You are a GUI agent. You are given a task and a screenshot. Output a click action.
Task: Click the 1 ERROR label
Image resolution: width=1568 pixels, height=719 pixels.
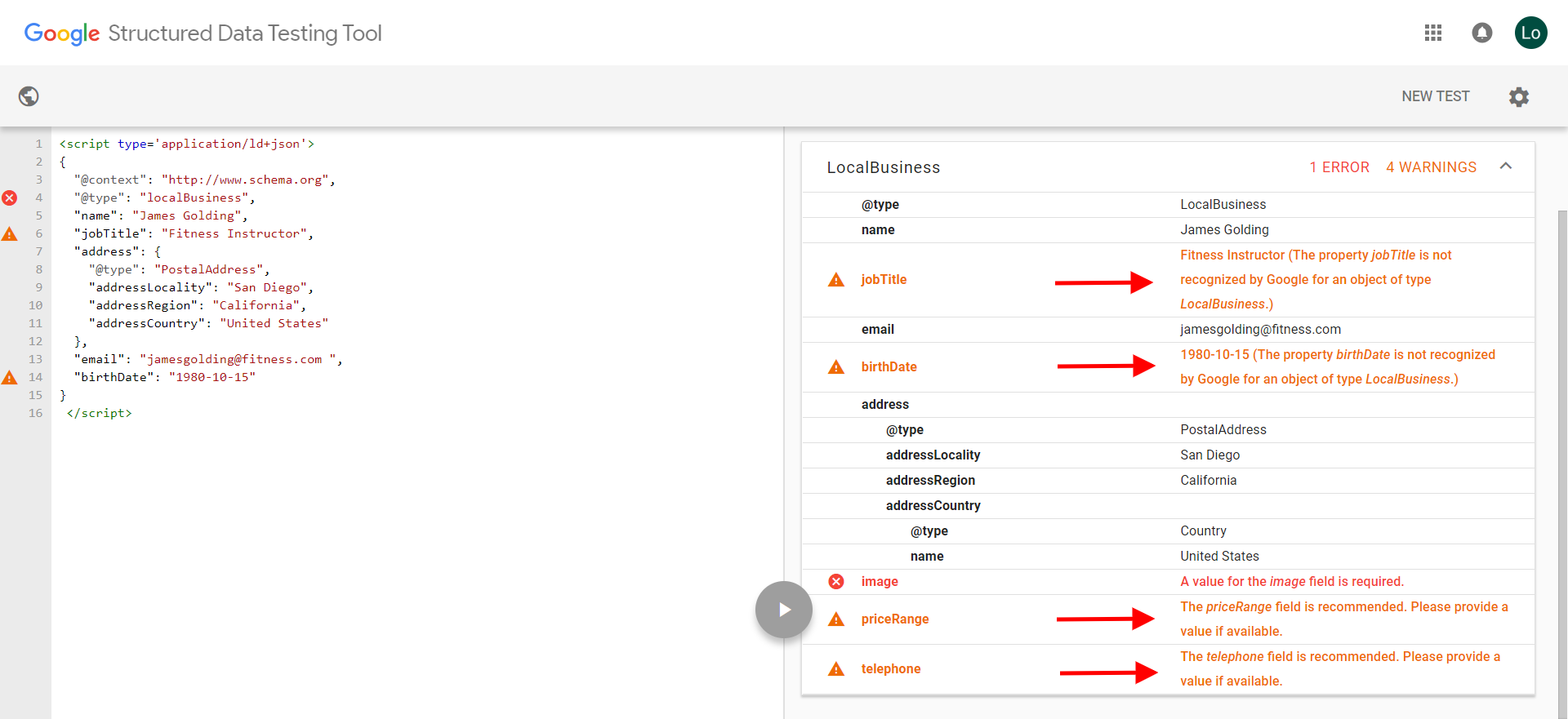[x=1339, y=167]
